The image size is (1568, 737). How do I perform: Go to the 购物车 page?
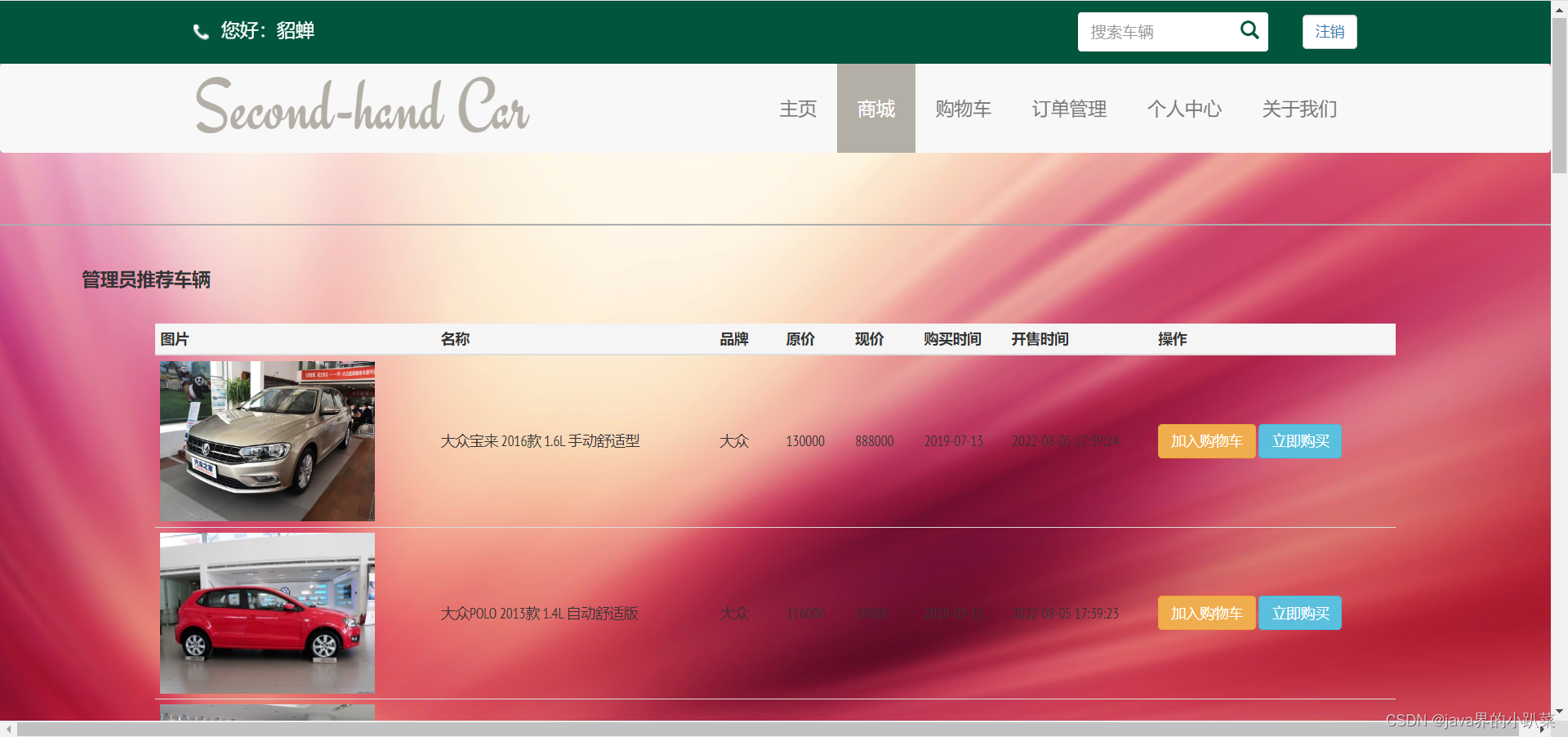click(x=963, y=109)
